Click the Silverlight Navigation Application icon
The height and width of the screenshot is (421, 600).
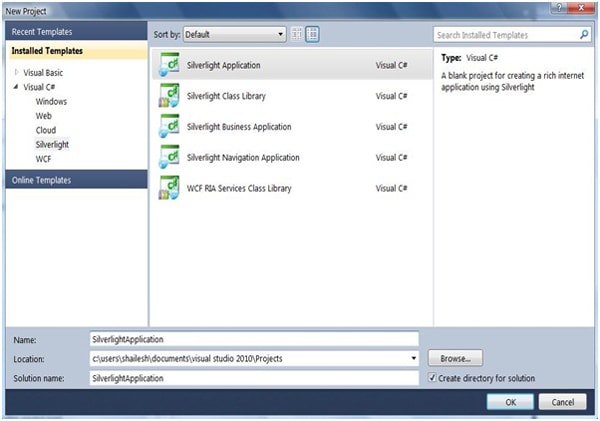click(x=169, y=157)
